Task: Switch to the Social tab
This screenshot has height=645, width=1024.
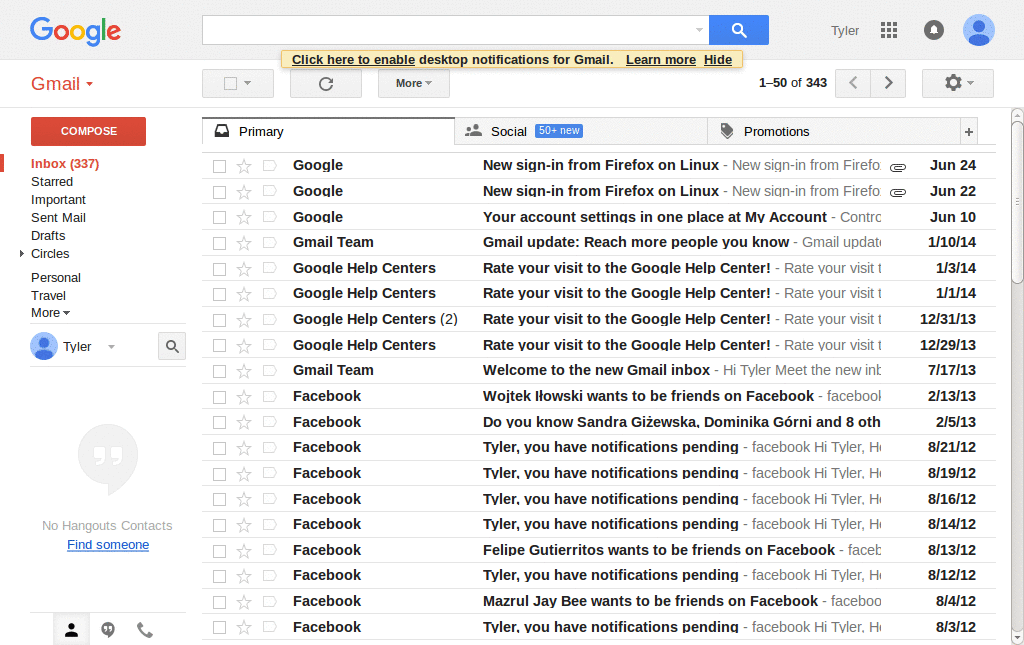Action: click(x=581, y=131)
